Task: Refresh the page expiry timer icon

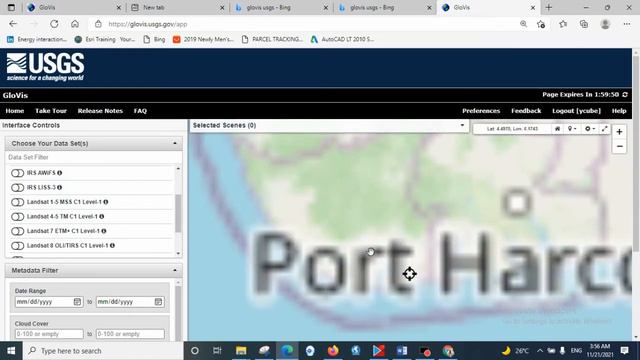Action: click(x=625, y=95)
